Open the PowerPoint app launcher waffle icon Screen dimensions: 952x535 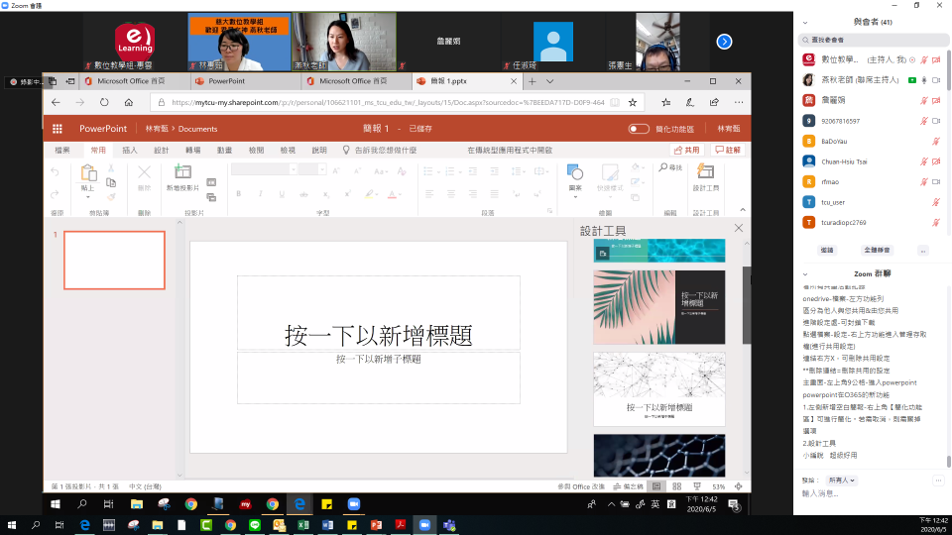click(x=57, y=128)
